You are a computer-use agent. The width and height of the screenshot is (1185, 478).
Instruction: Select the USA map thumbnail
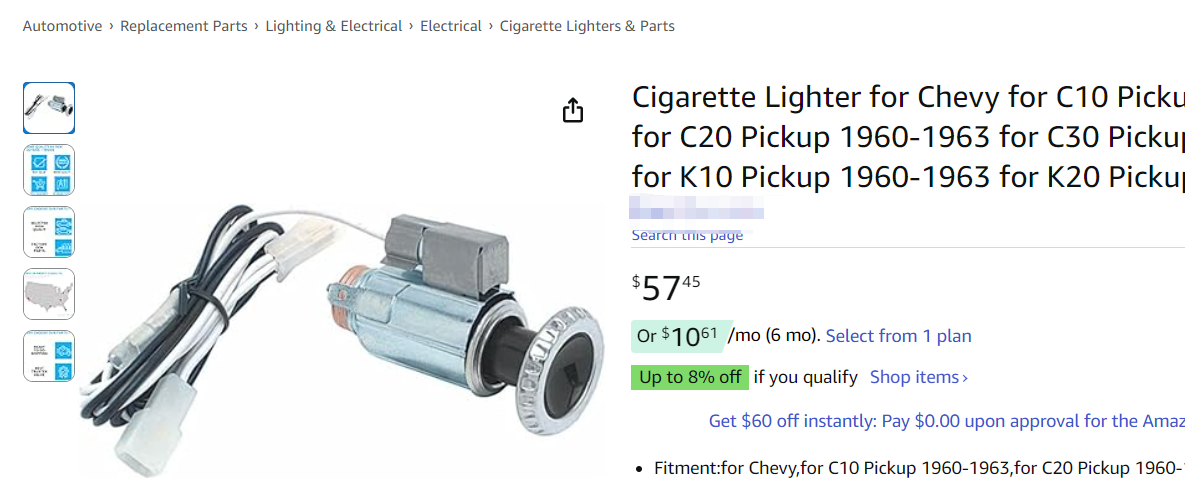pos(49,294)
